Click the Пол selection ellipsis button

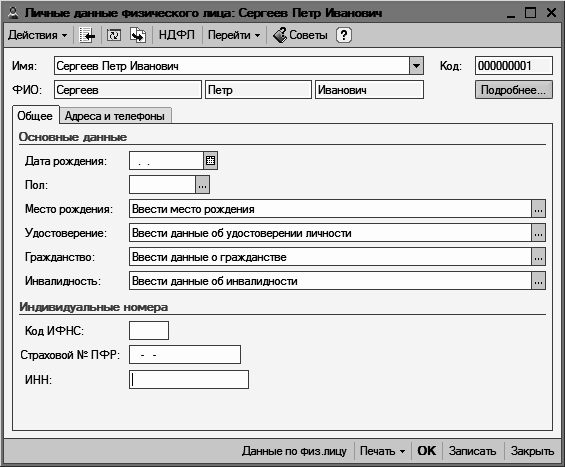coord(203,185)
